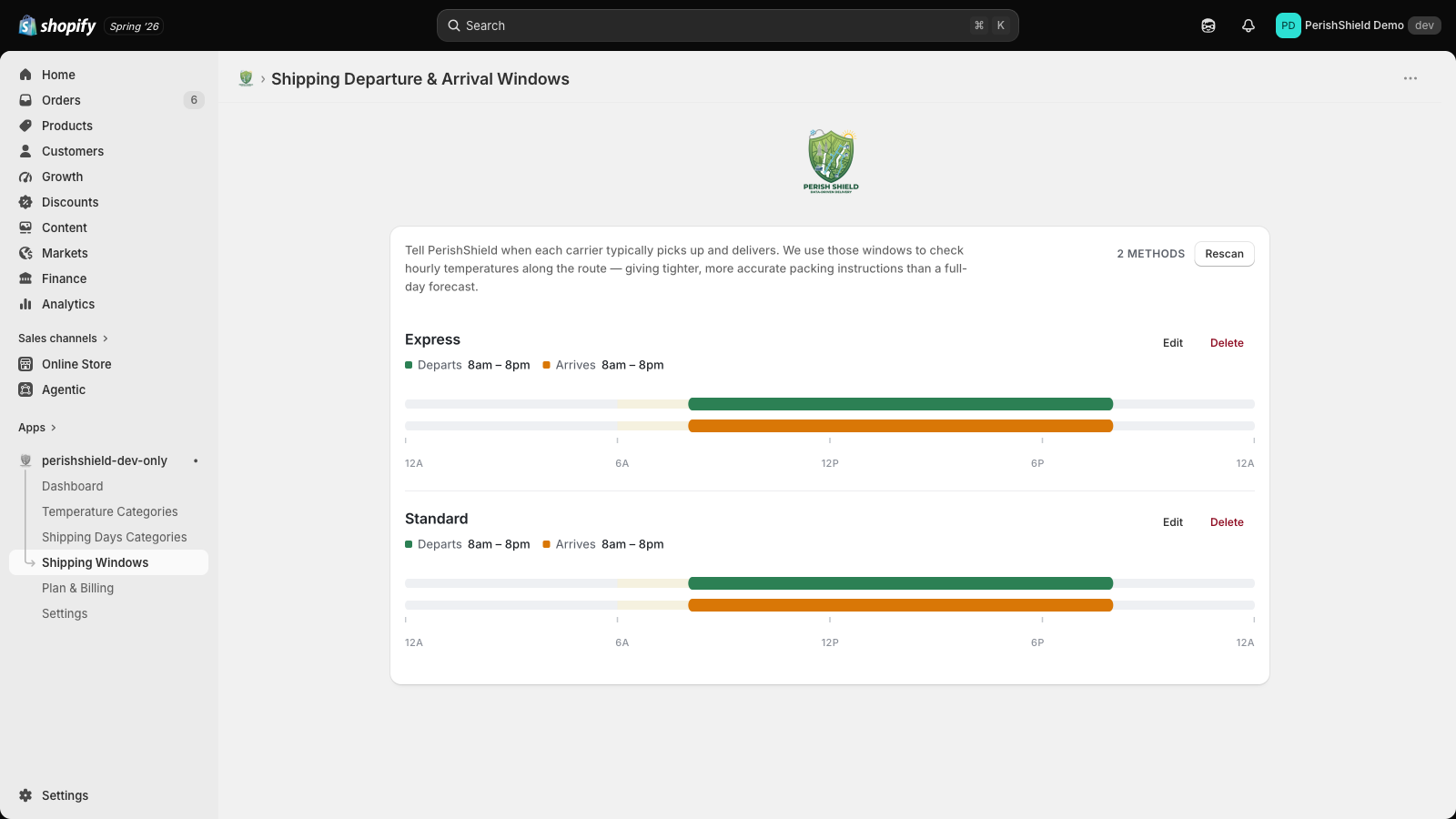Click the Standard Arrives orange swatch
Image resolution: width=1456 pixels, height=819 pixels.
(x=547, y=544)
